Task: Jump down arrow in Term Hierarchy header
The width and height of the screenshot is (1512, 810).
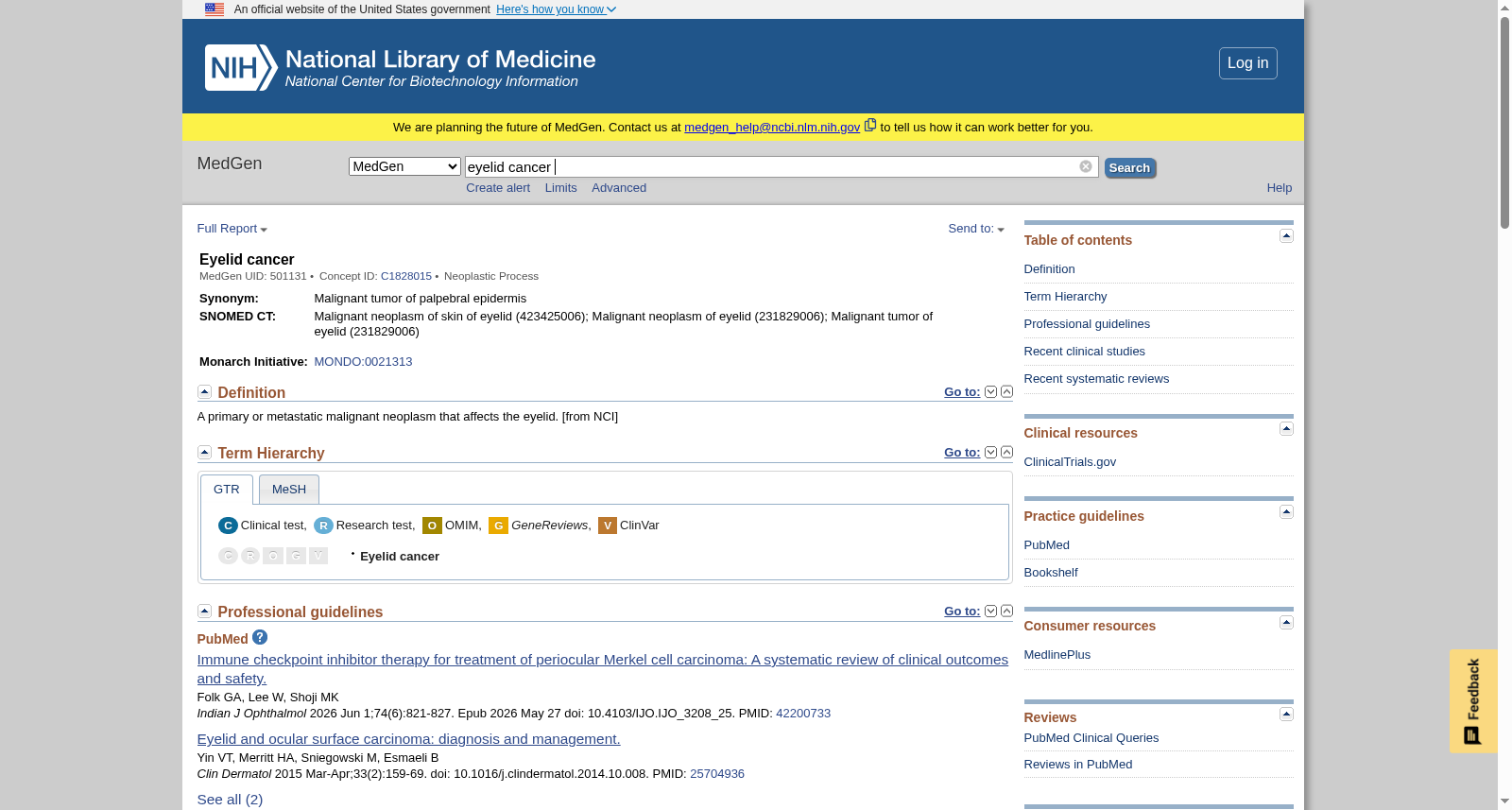Action: 990,452
